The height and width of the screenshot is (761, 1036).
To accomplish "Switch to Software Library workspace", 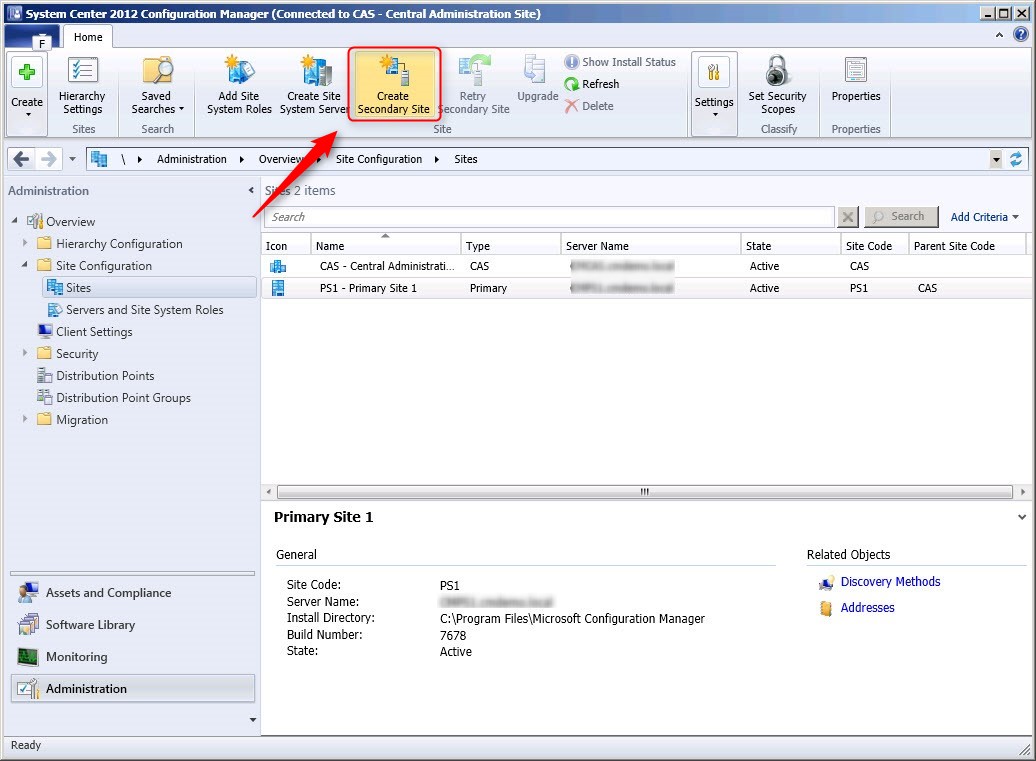I will coord(132,624).
